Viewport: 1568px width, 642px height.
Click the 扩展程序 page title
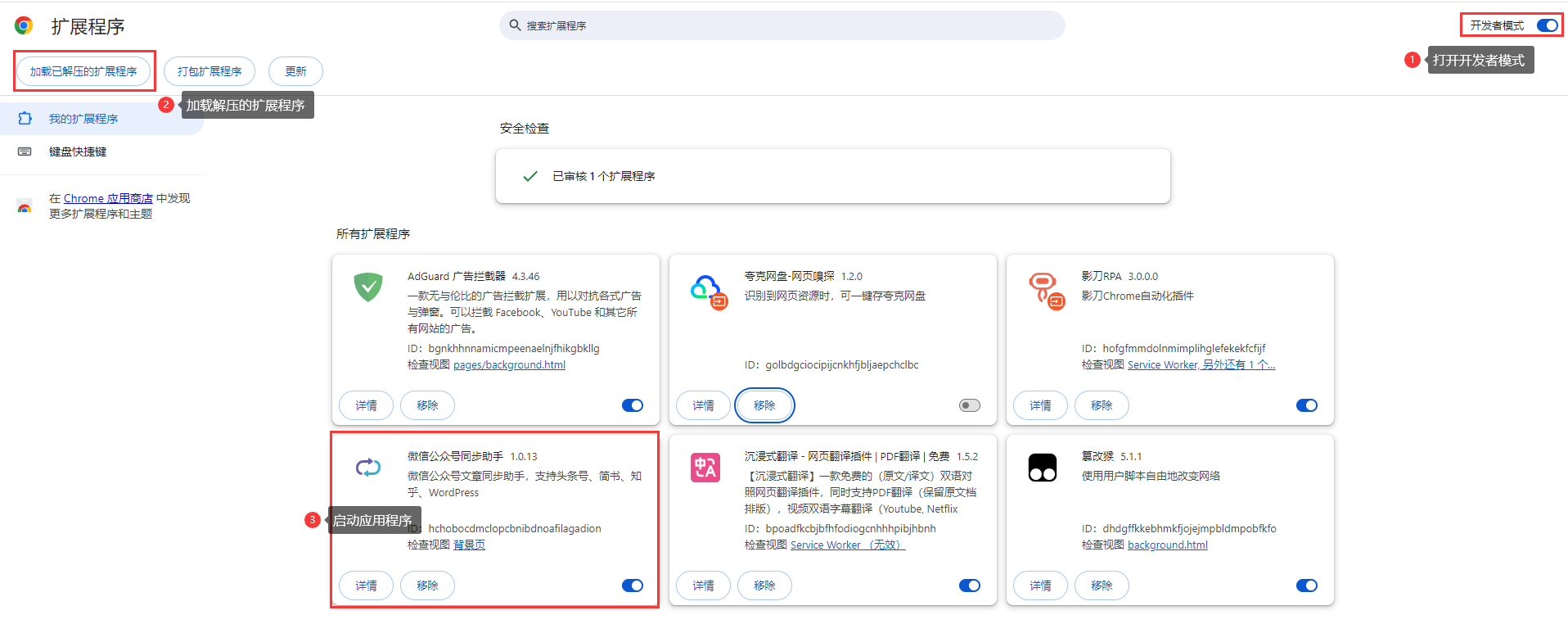[x=88, y=26]
